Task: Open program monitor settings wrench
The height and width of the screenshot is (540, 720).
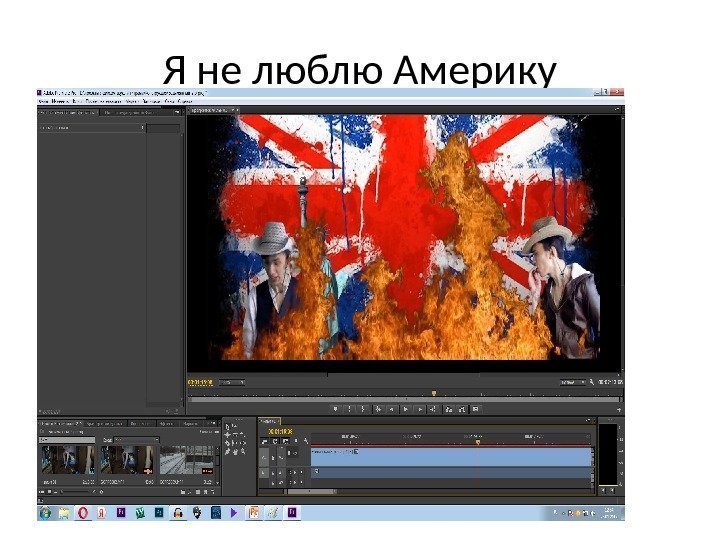Action: point(592,382)
